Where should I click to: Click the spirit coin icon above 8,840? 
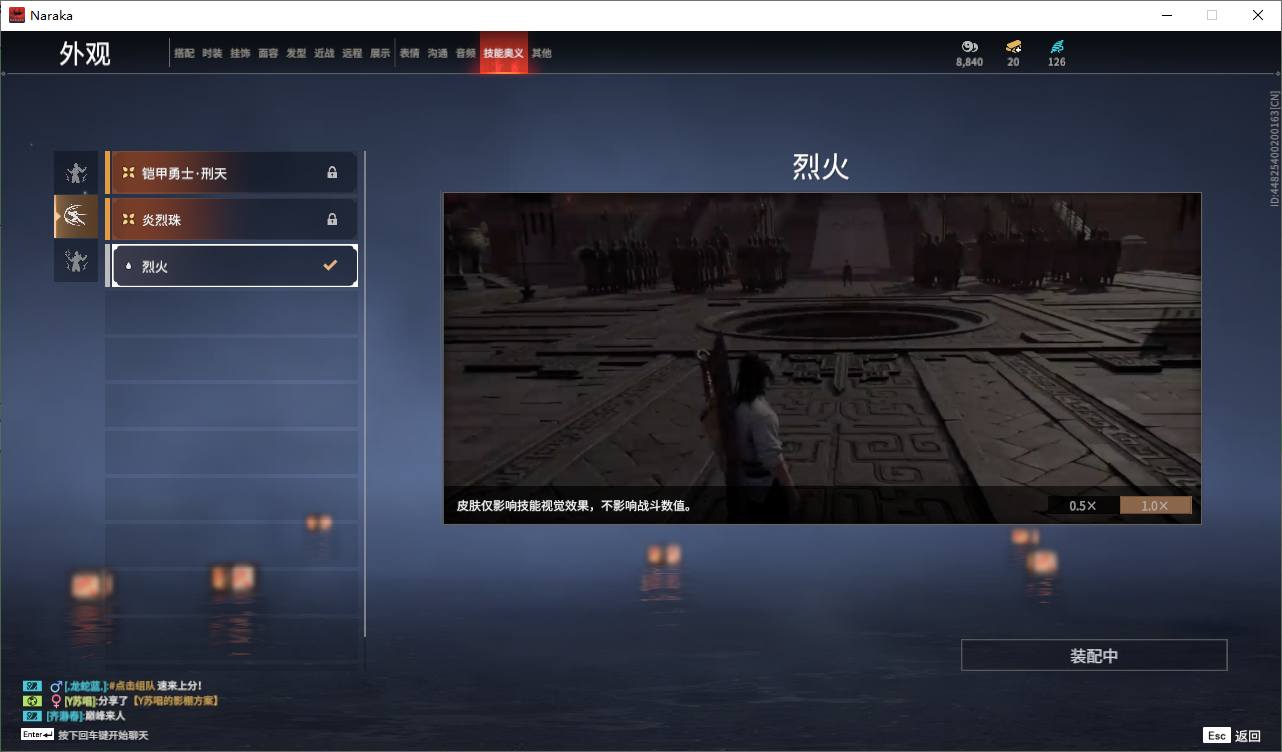[969, 46]
